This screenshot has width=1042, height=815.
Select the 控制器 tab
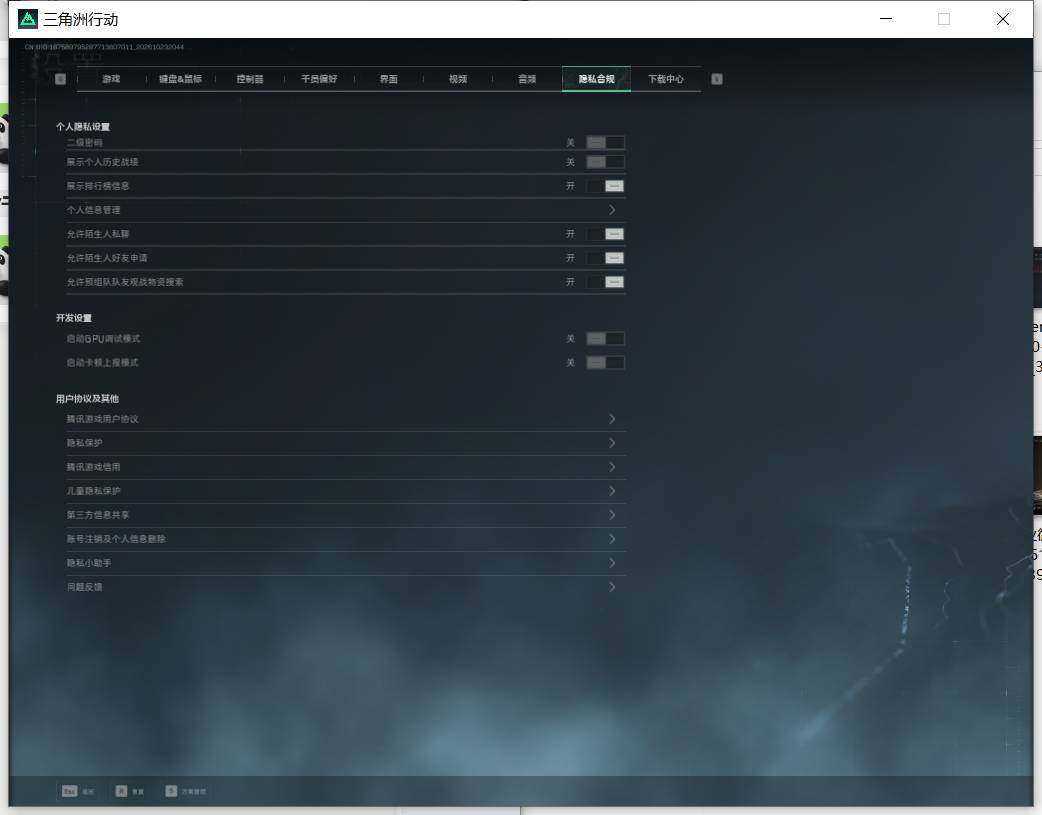tap(250, 79)
